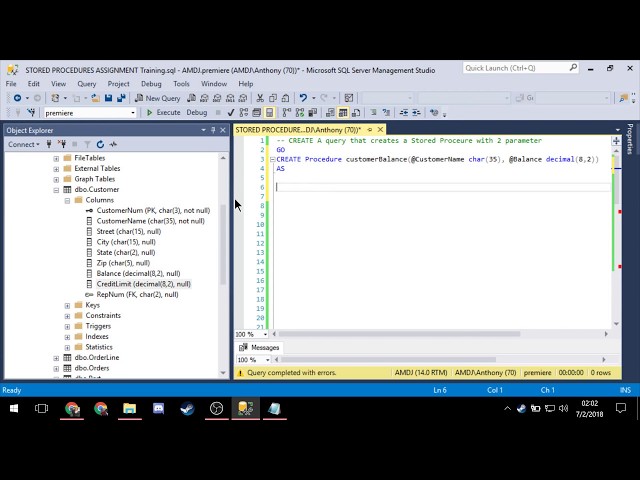640x480 pixels.
Task: Select the CreditLimit column in tree
Action: 139,284
